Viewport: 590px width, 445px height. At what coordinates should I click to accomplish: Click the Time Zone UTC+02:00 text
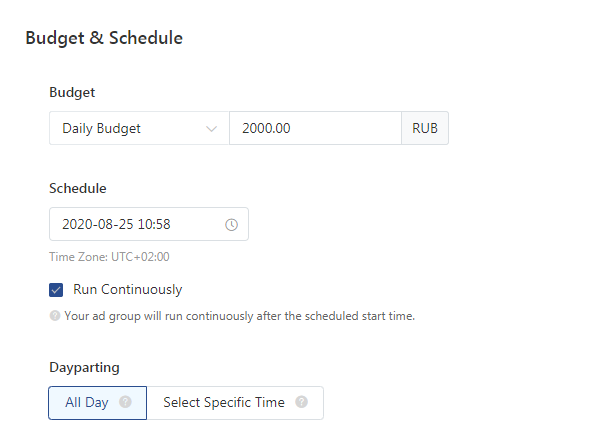coord(109,257)
